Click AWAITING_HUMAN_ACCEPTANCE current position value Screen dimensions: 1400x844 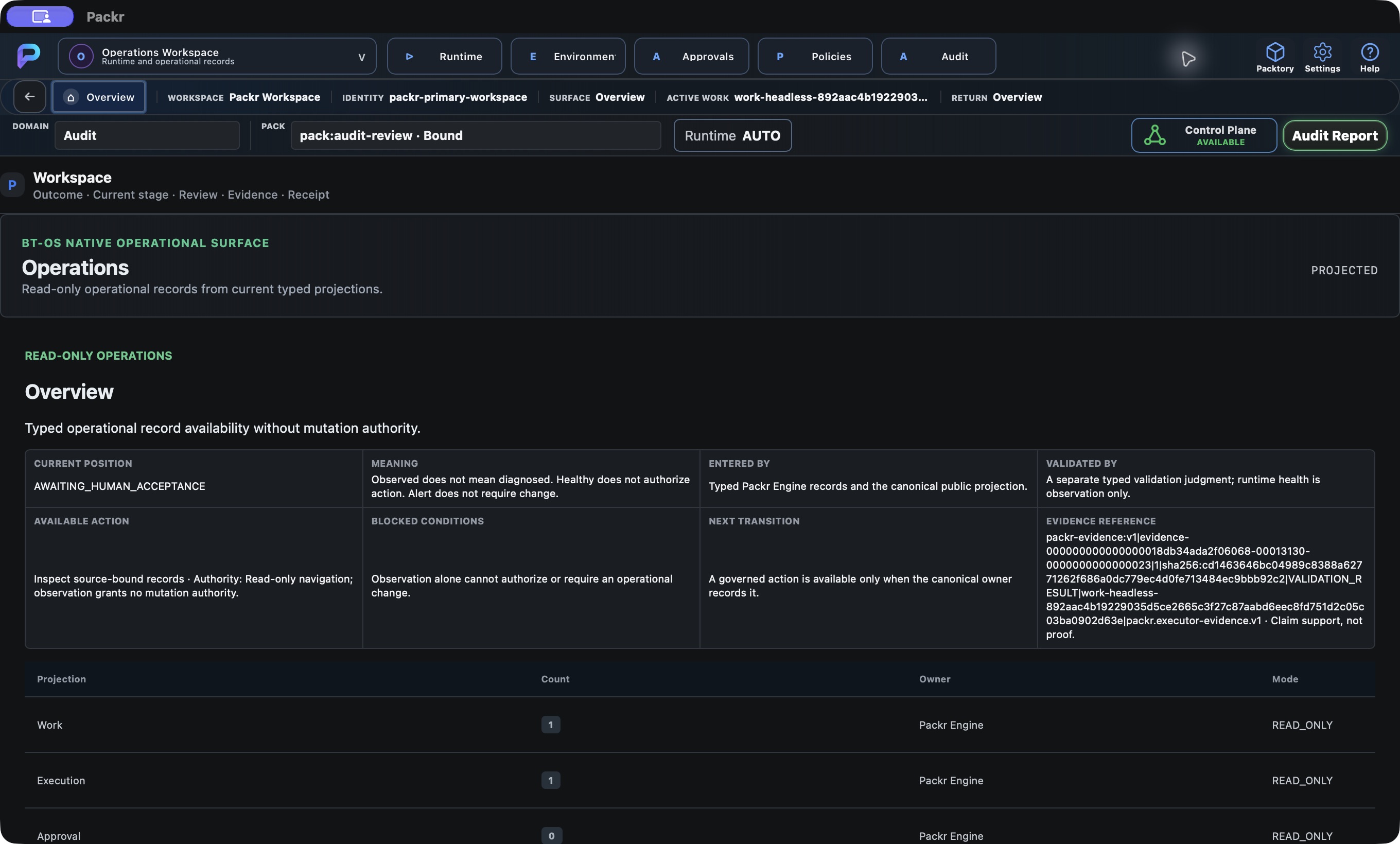pos(119,486)
